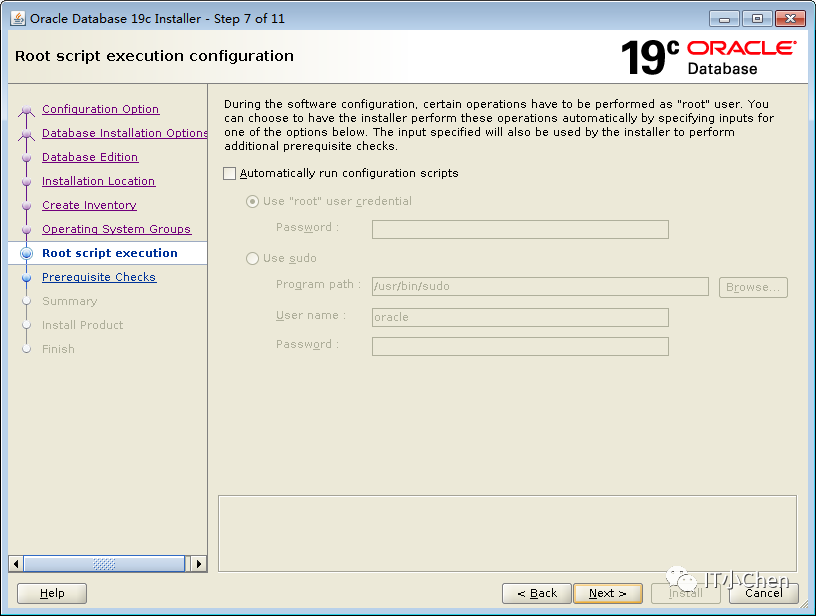The image size is (816, 616).
Task: Click the Root script execution step marker icon
Action: [27, 253]
